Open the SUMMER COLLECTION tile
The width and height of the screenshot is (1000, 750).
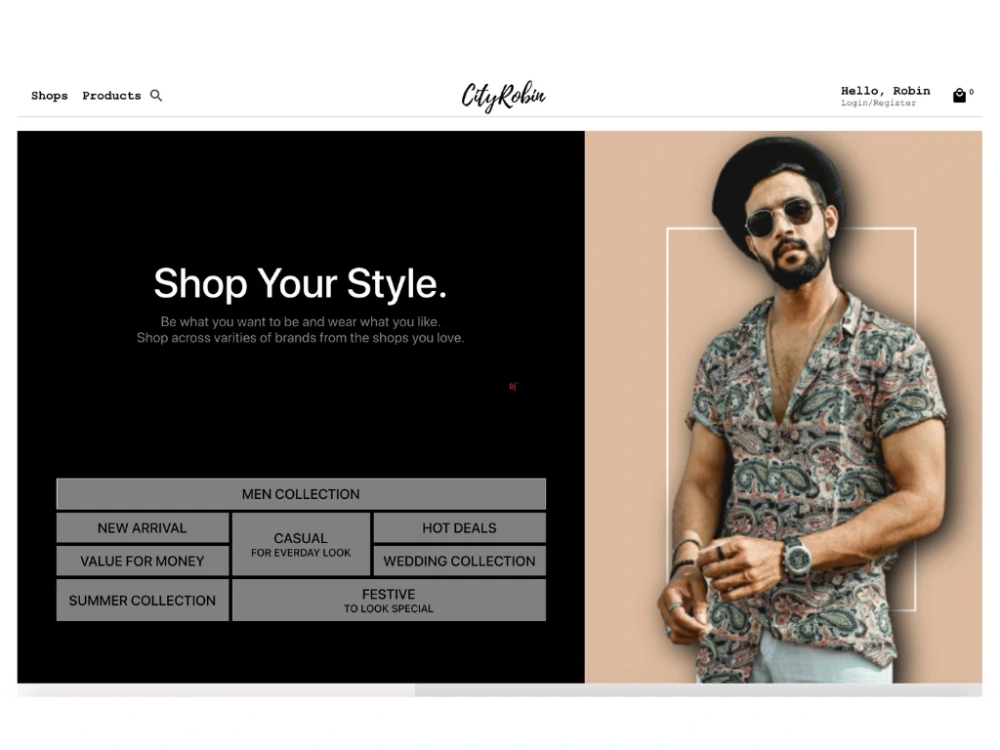click(142, 599)
